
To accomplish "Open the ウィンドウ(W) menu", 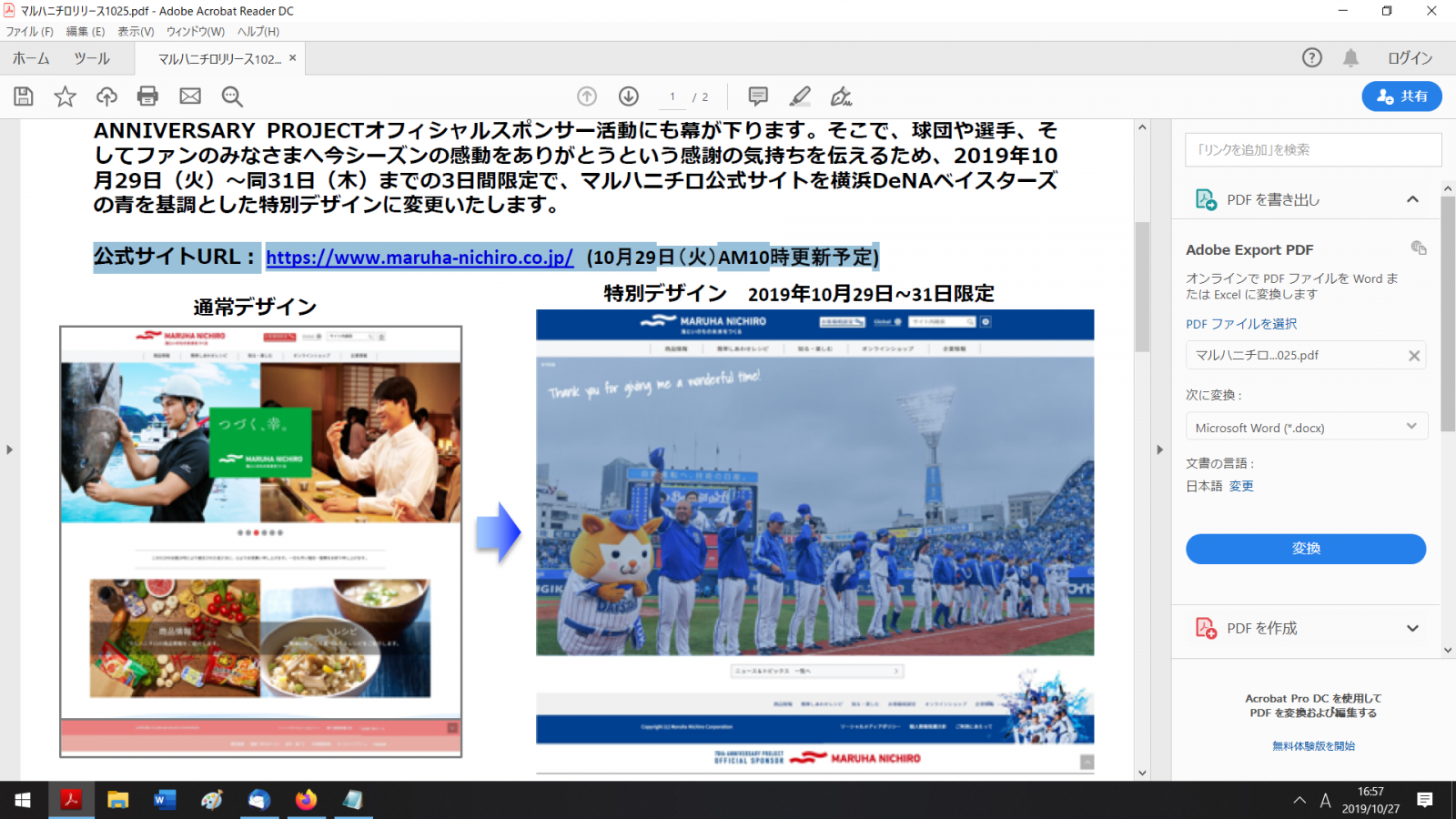I will click(x=196, y=31).
